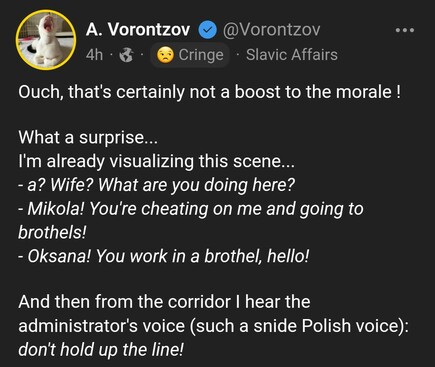Click the 4h post timestamp
435x367 pixels.
tap(94, 55)
